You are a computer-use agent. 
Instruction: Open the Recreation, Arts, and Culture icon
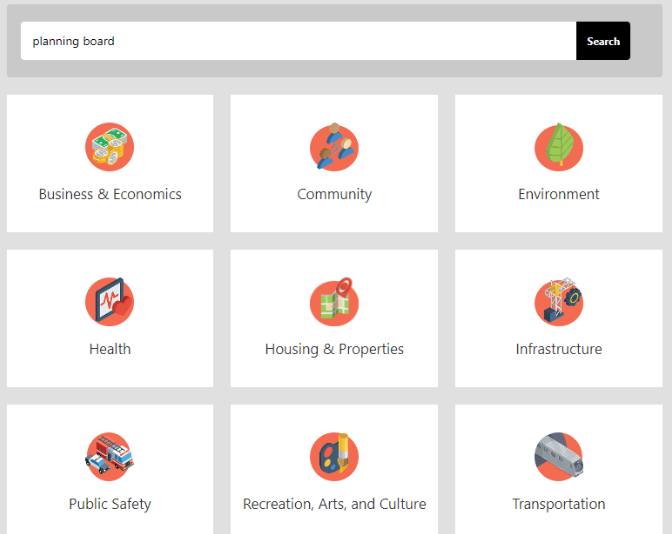pyautogui.click(x=334, y=457)
